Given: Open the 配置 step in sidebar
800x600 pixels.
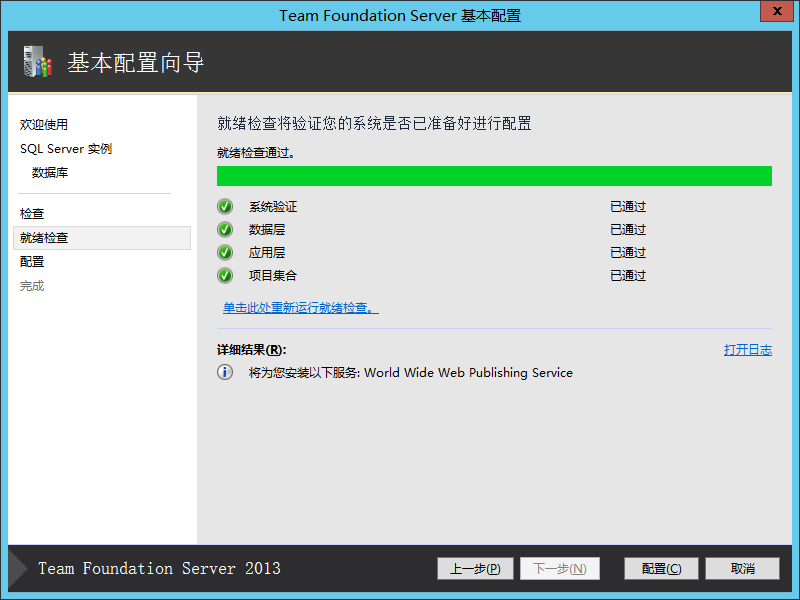Looking at the screenshot, I should 32,262.
